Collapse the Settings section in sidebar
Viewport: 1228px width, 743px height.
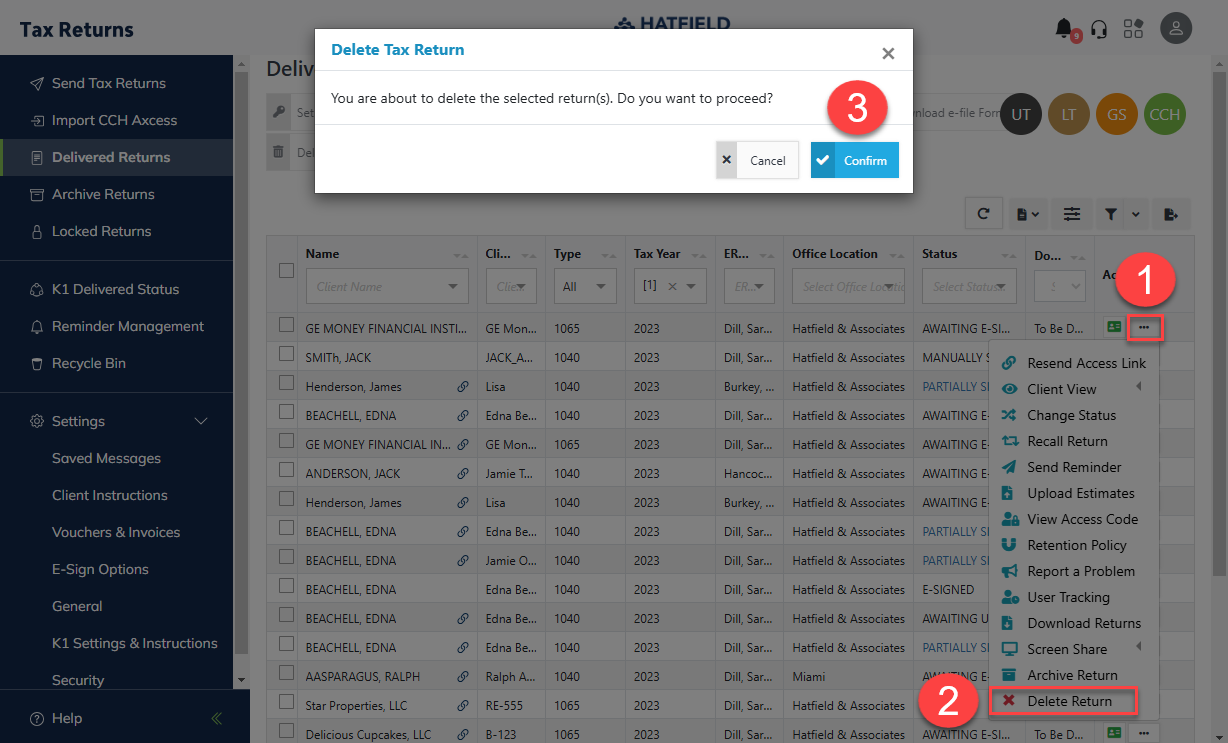200,421
